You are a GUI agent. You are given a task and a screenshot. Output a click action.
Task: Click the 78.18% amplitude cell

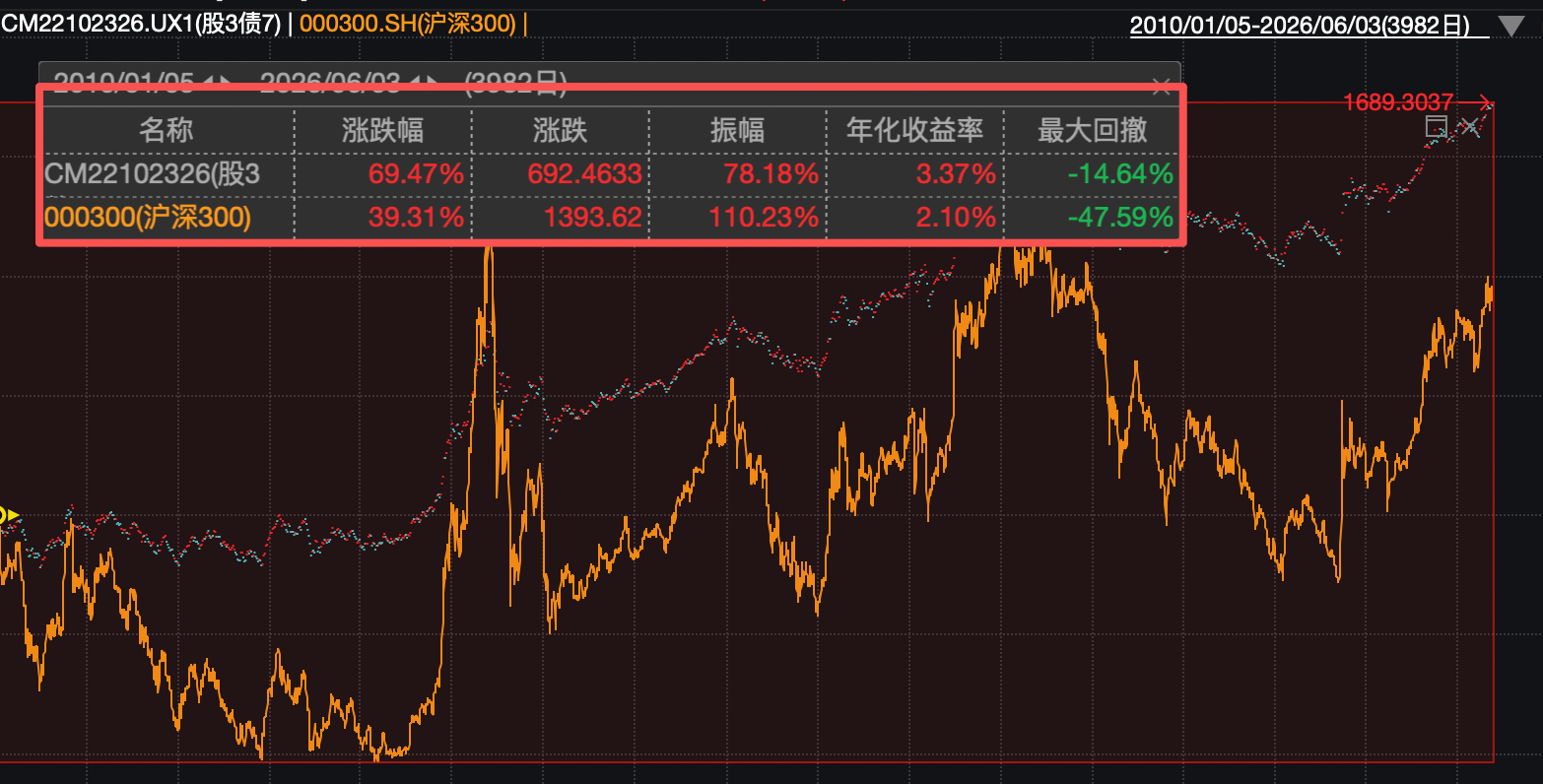[x=771, y=174]
